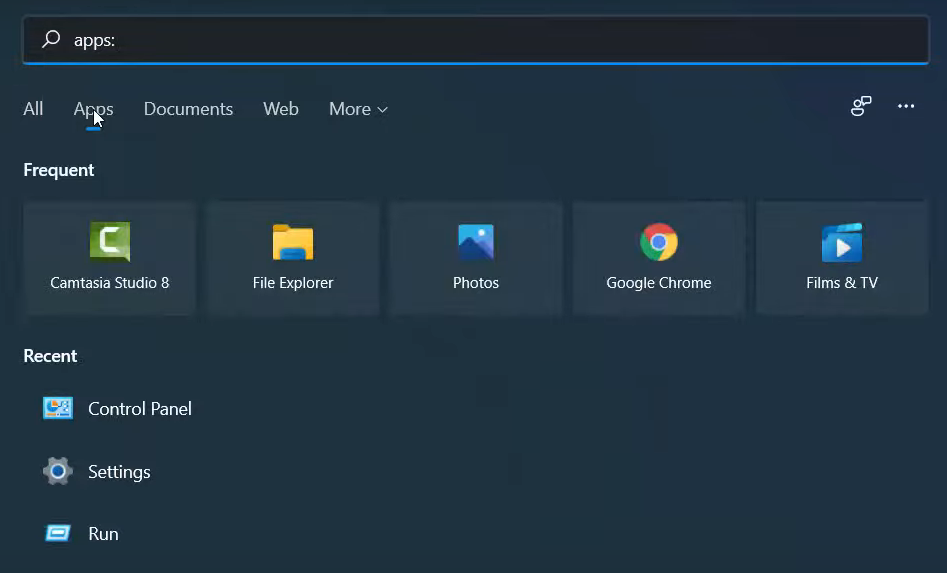
Task: Click the magnifying glass search icon
Action: tap(50, 40)
